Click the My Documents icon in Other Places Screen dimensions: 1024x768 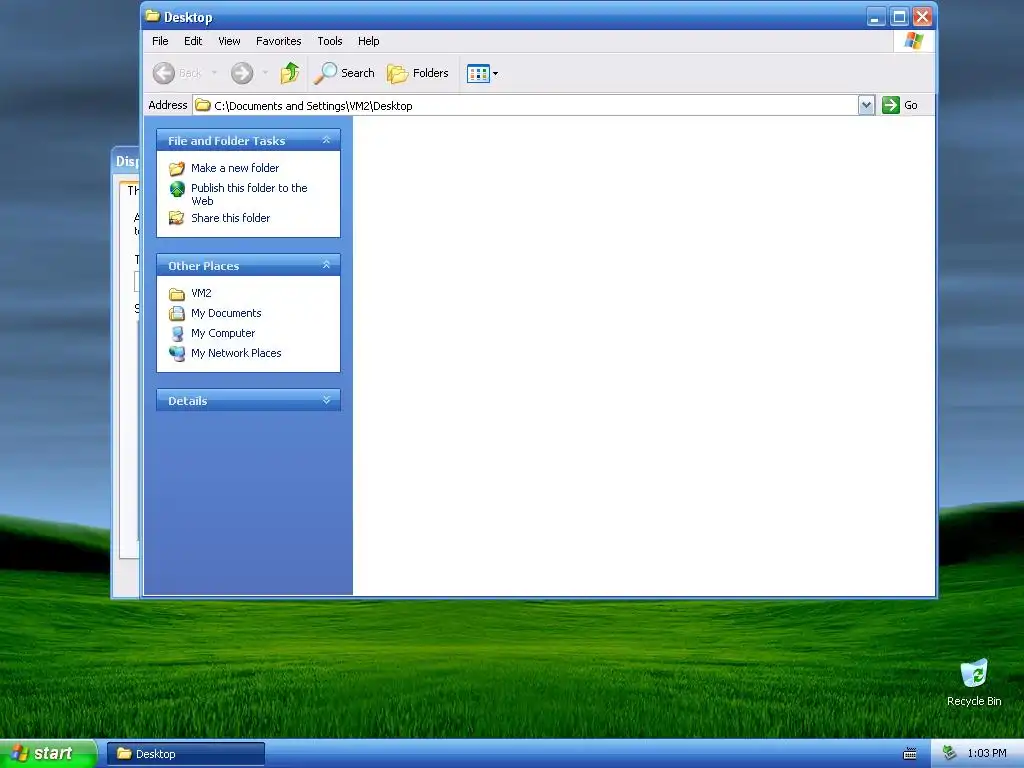click(x=177, y=313)
